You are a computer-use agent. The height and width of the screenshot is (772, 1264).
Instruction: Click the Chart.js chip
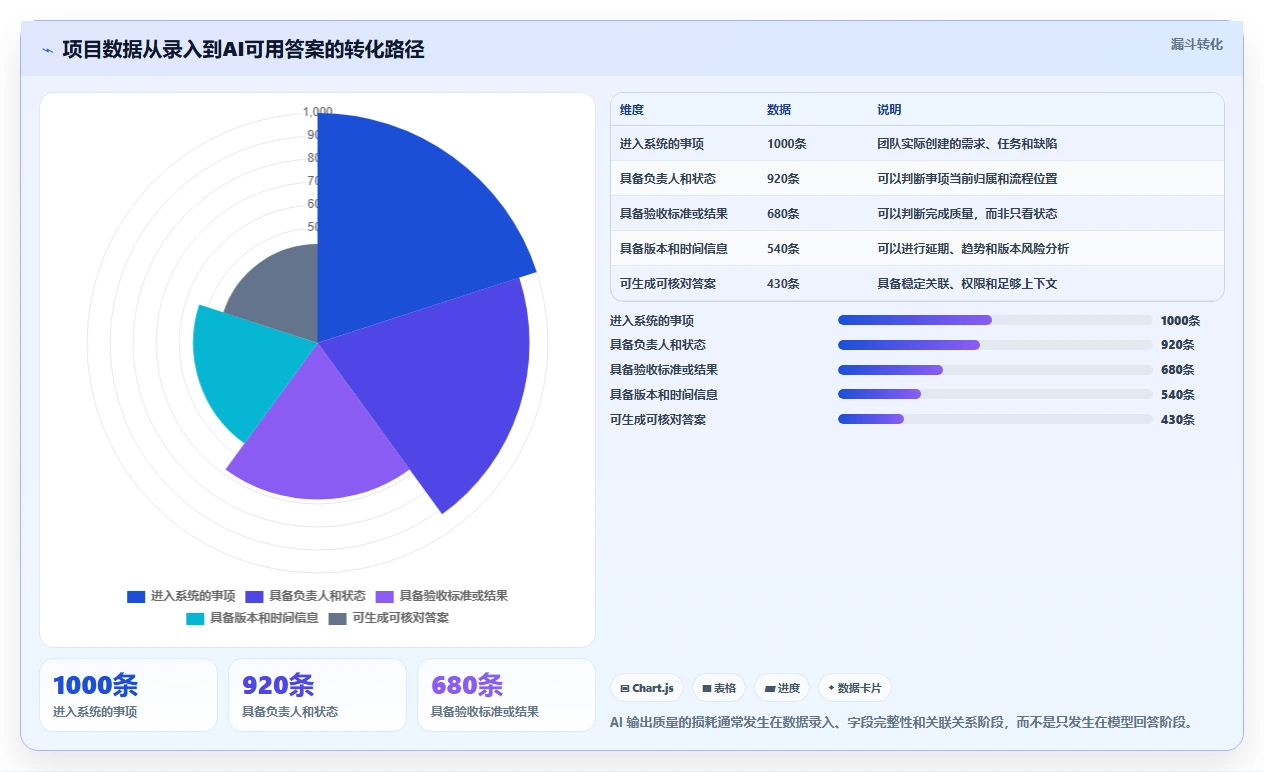tap(647, 688)
